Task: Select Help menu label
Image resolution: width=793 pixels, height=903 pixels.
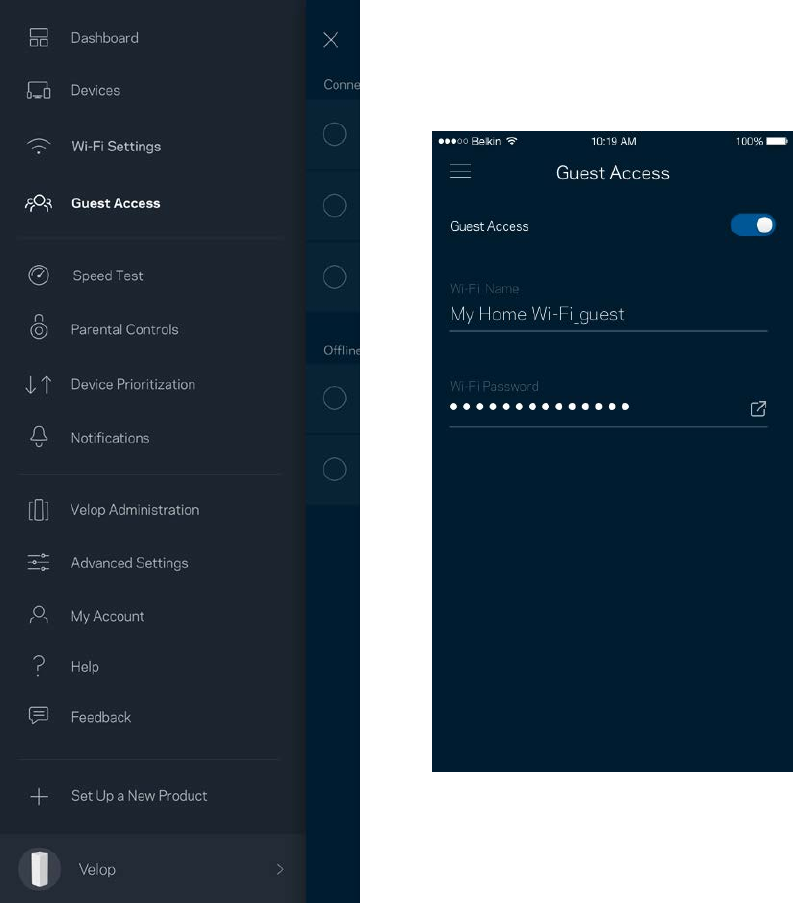Action: pos(85,667)
